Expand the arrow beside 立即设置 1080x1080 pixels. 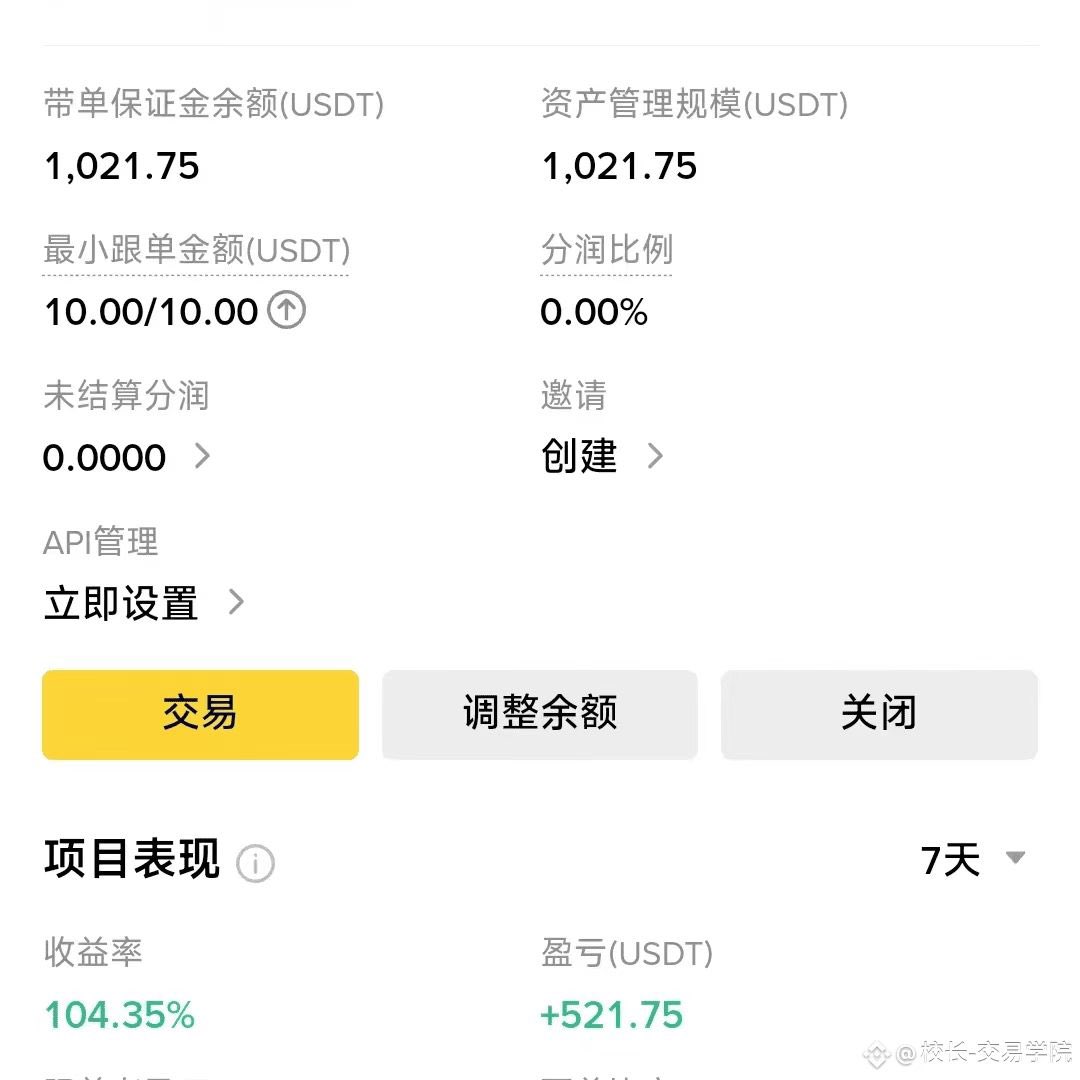pos(236,603)
